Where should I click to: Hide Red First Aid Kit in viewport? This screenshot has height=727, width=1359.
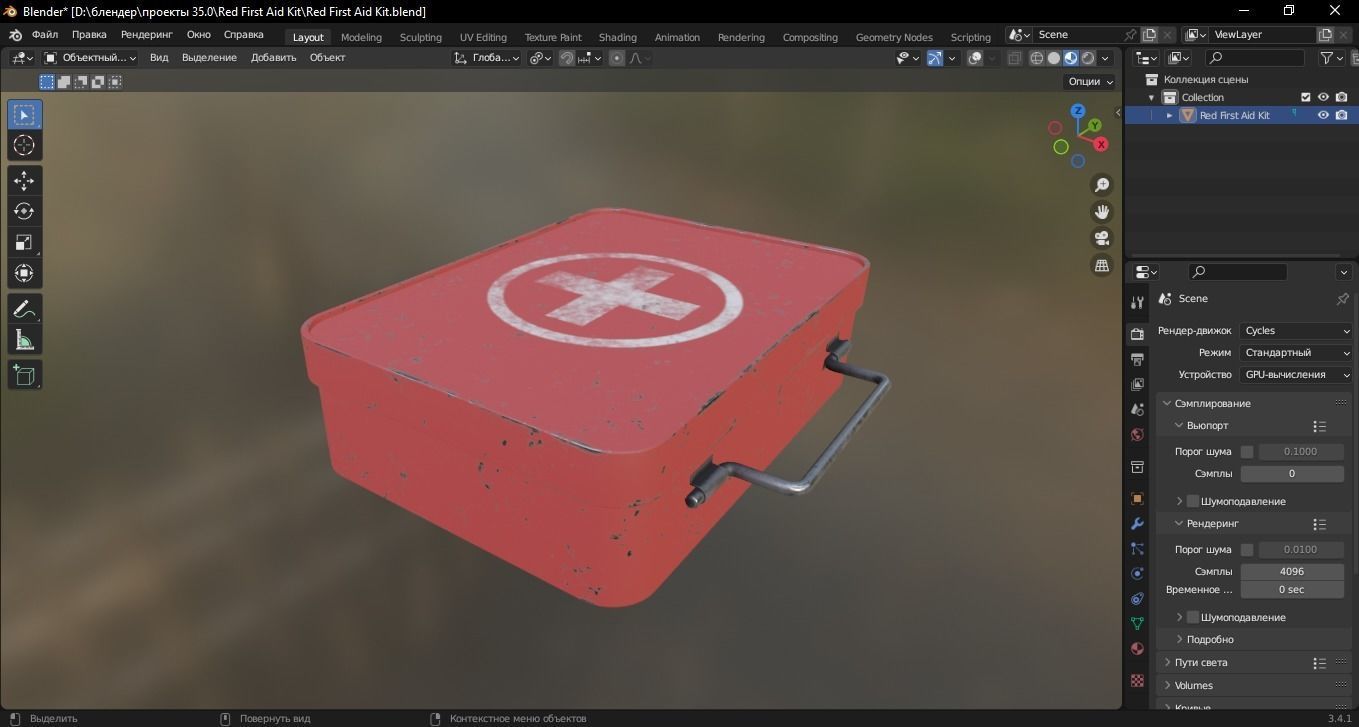click(x=1323, y=115)
